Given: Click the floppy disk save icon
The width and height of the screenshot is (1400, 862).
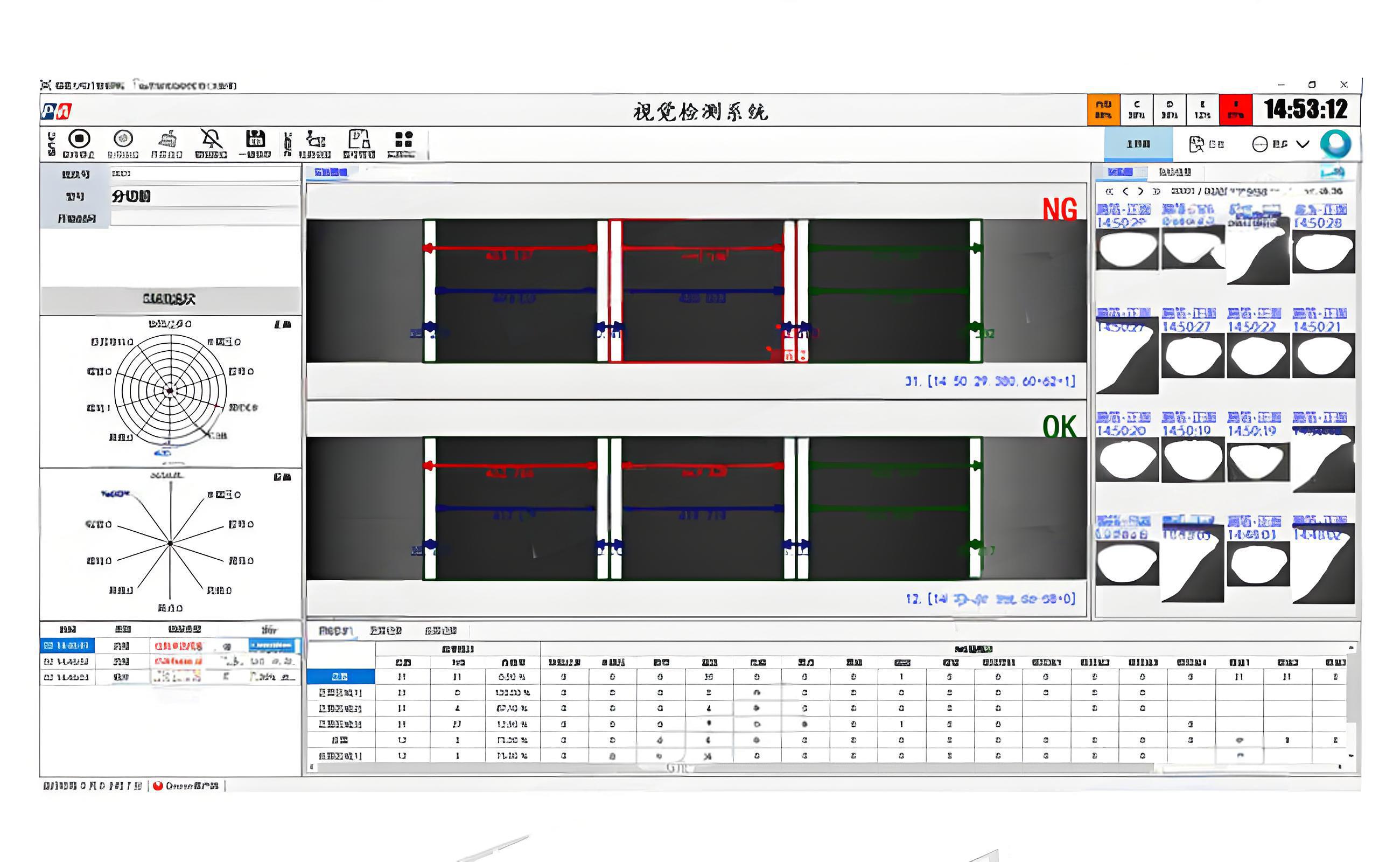Looking at the screenshot, I should pos(255,139).
